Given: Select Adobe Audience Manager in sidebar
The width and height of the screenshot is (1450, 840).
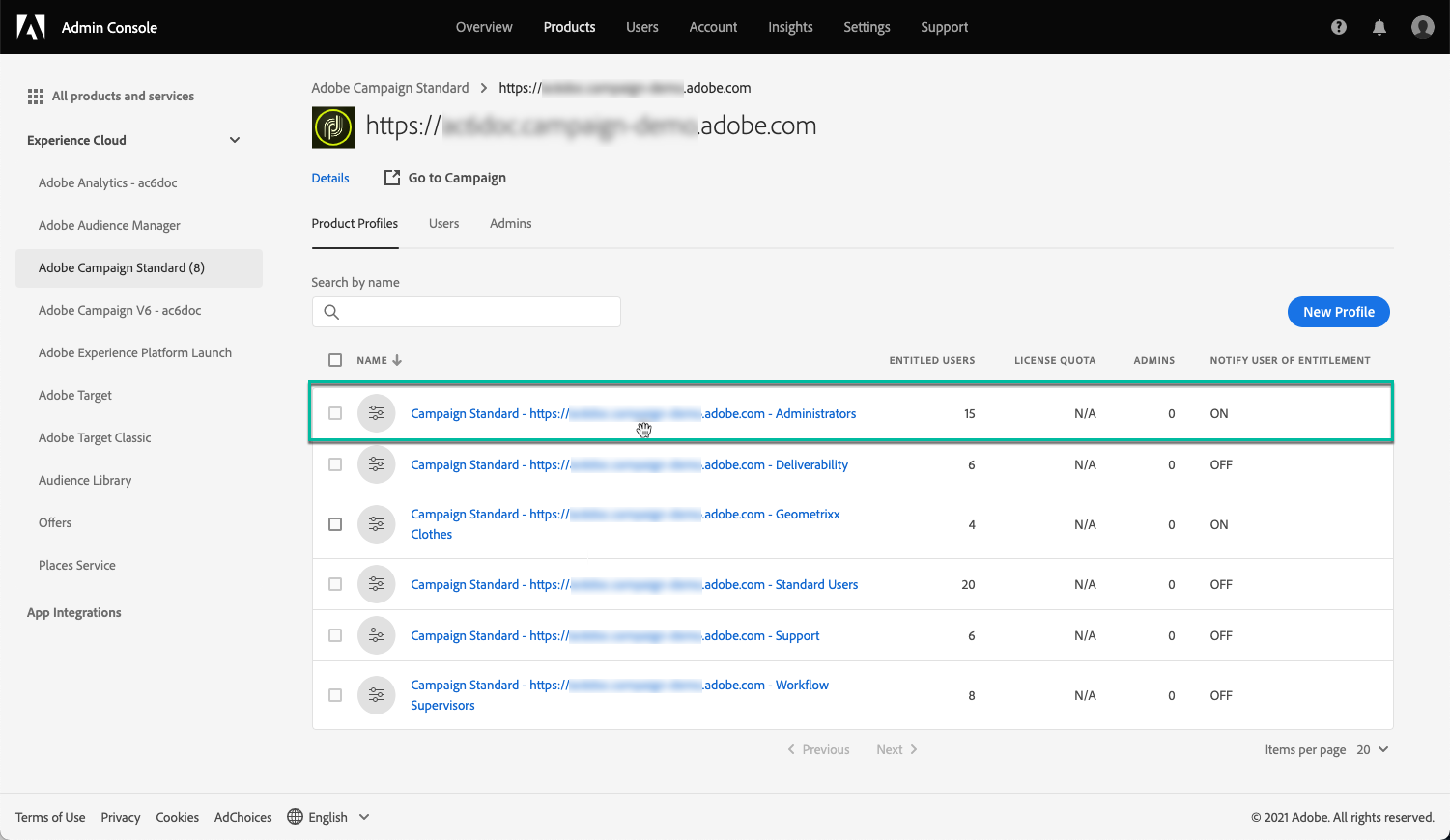Looking at the screenshot, I should point(109,225).
